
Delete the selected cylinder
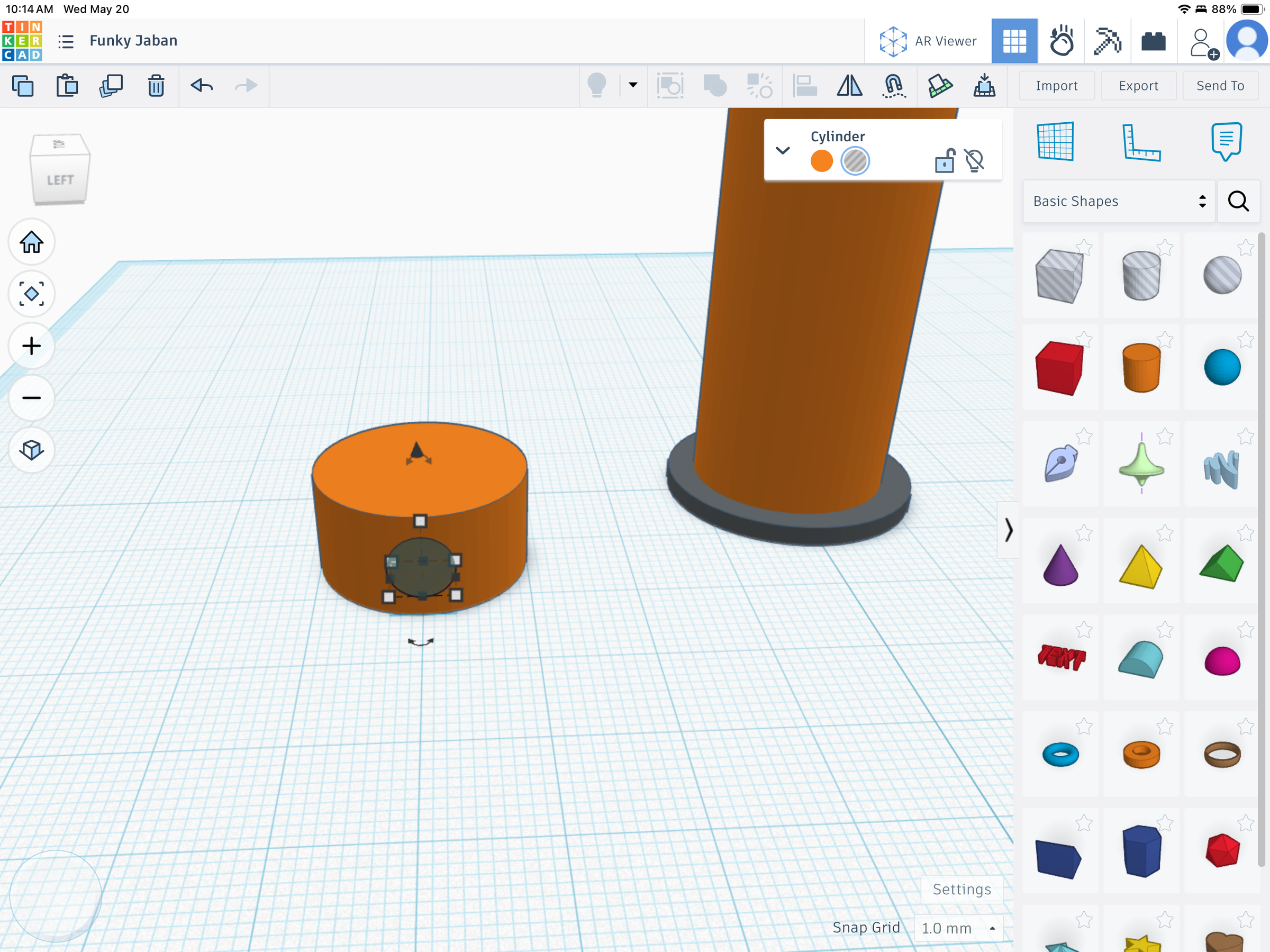156,86
